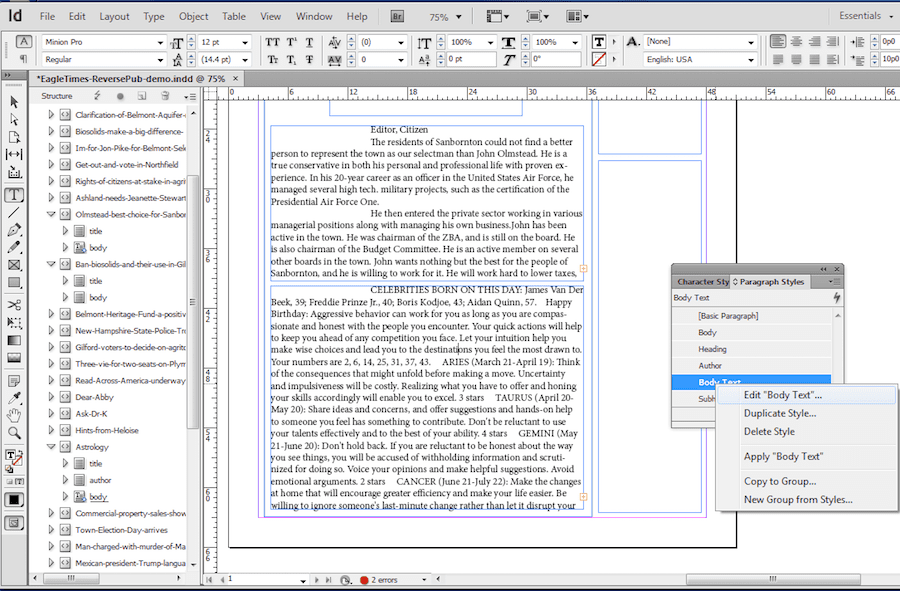Select the Pen tool
The height and width of the screenshot is (591, 900).
tap(14, 230)
